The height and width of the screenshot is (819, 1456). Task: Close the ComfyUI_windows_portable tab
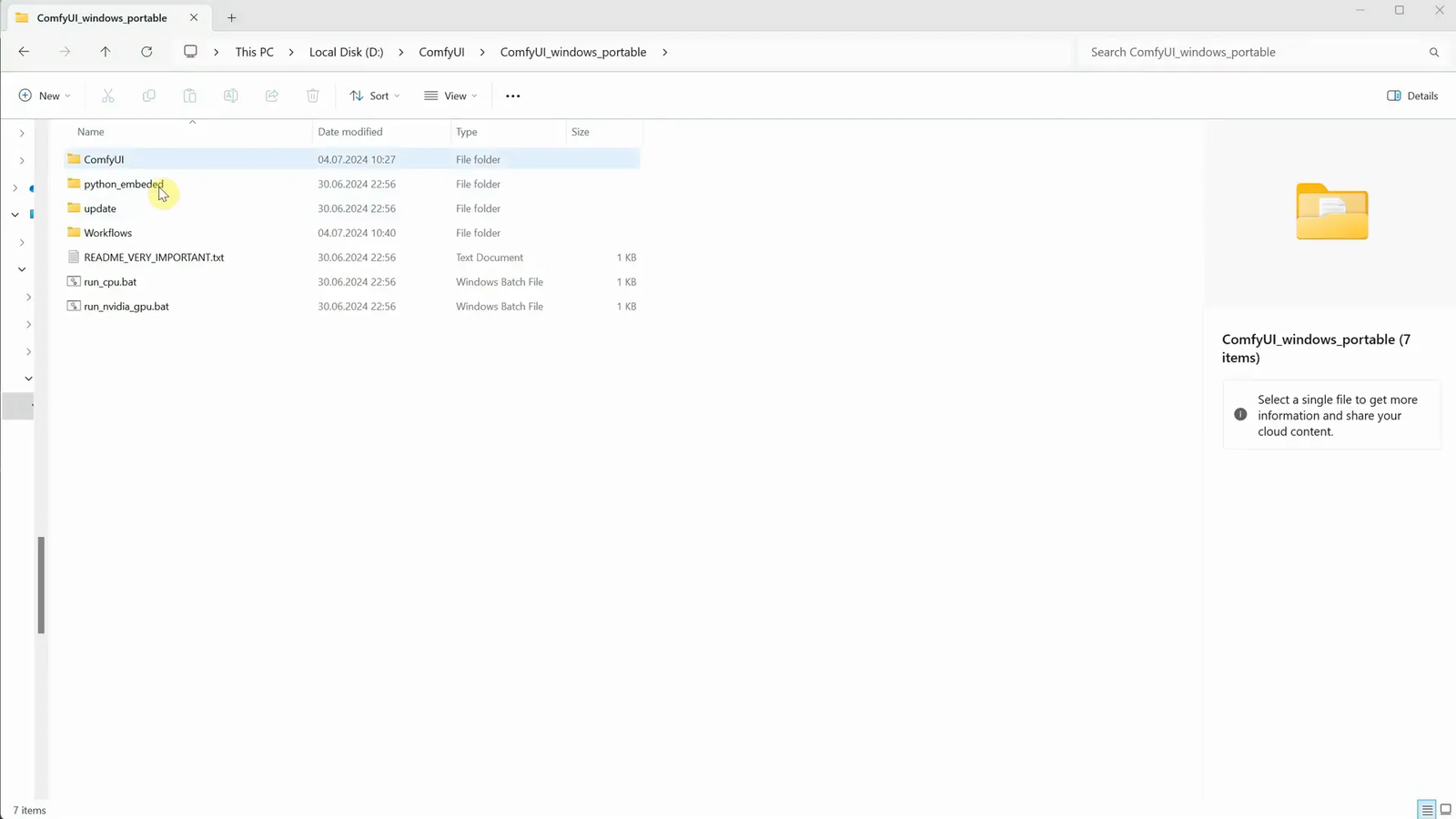[194, 17]
